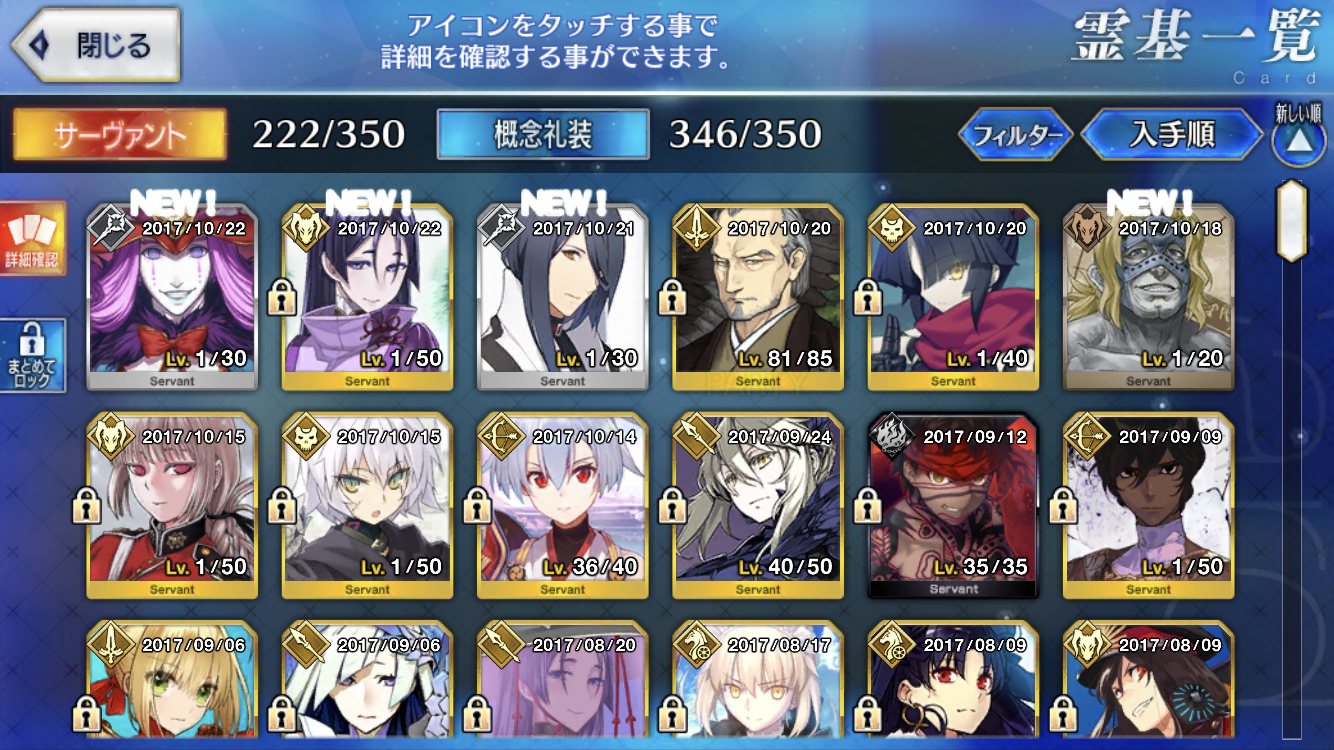Click the Avenger class icon on the 2017/09/12 card

[x=891, y=437]
